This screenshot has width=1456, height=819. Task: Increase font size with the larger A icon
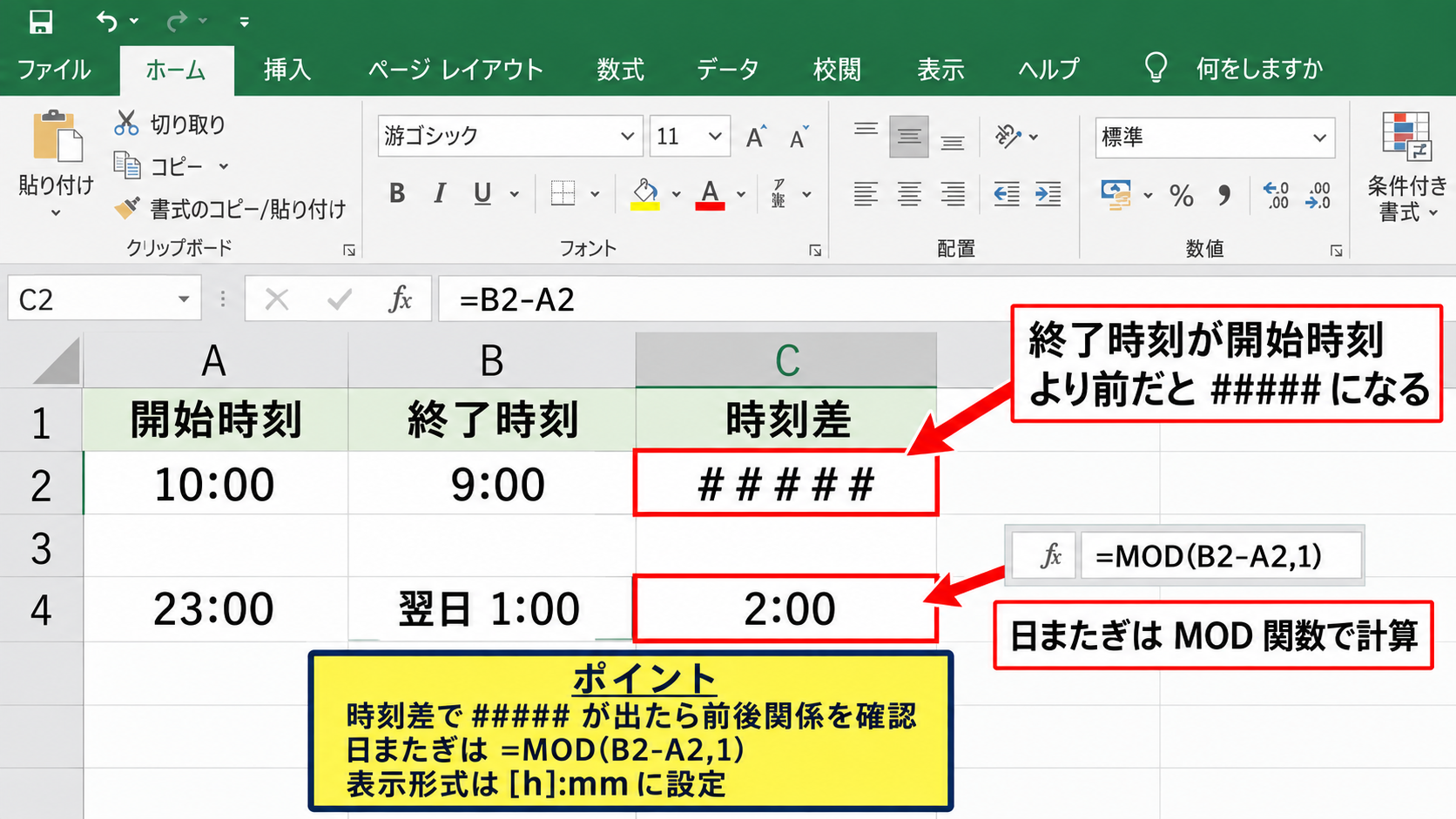pos(756,137)
